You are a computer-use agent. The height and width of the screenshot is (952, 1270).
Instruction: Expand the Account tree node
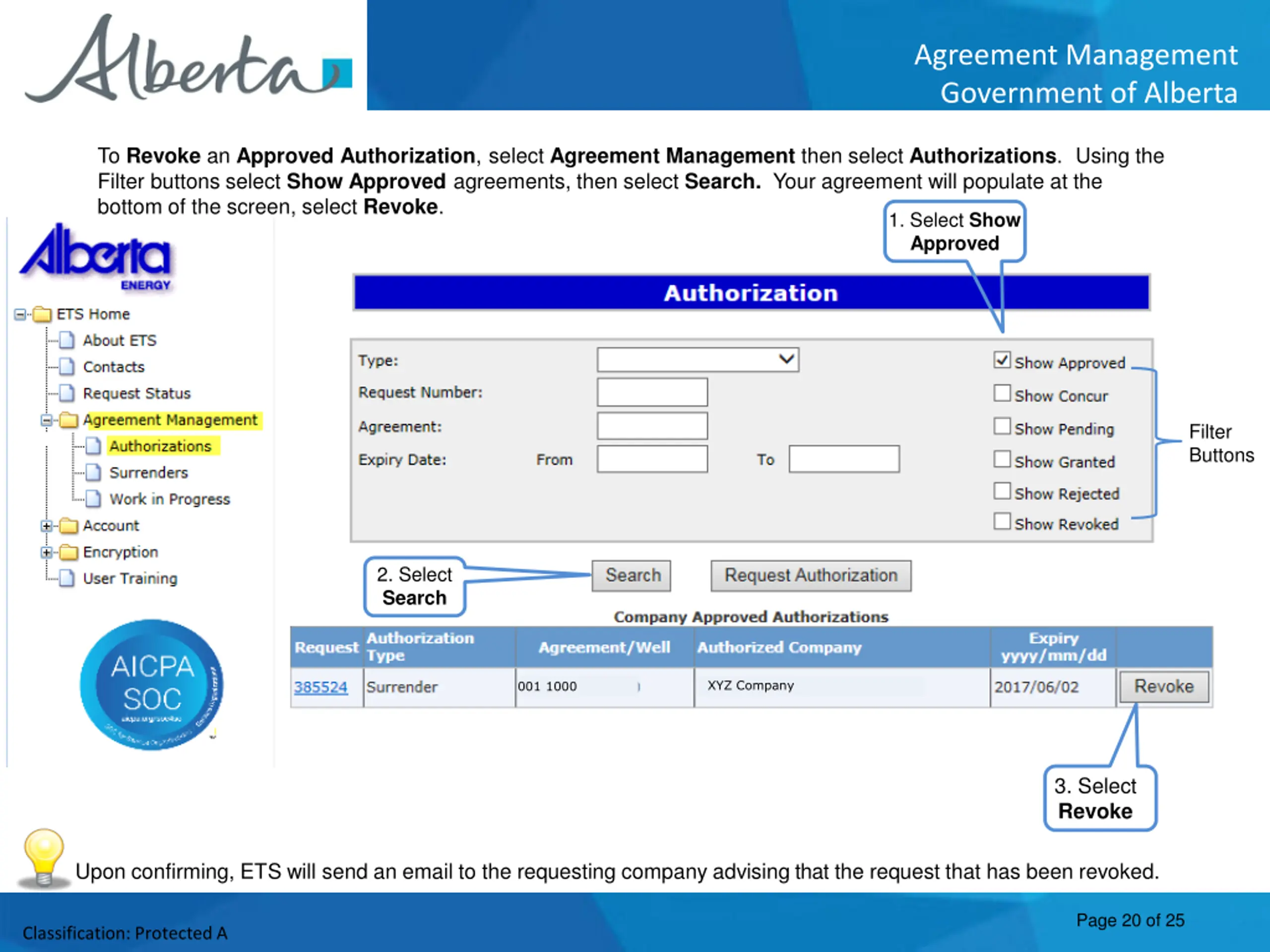click(x=47, y=526)
